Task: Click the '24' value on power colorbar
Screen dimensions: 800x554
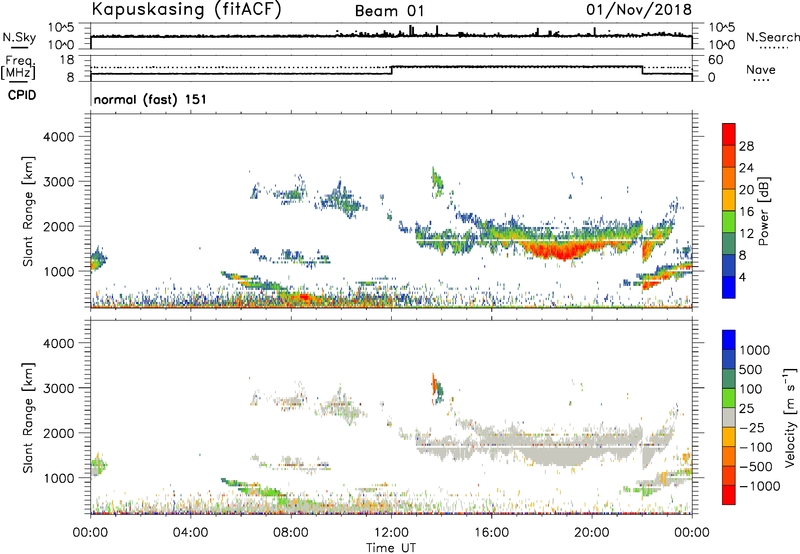Action: pyautogui.click(x=746, y=168)
